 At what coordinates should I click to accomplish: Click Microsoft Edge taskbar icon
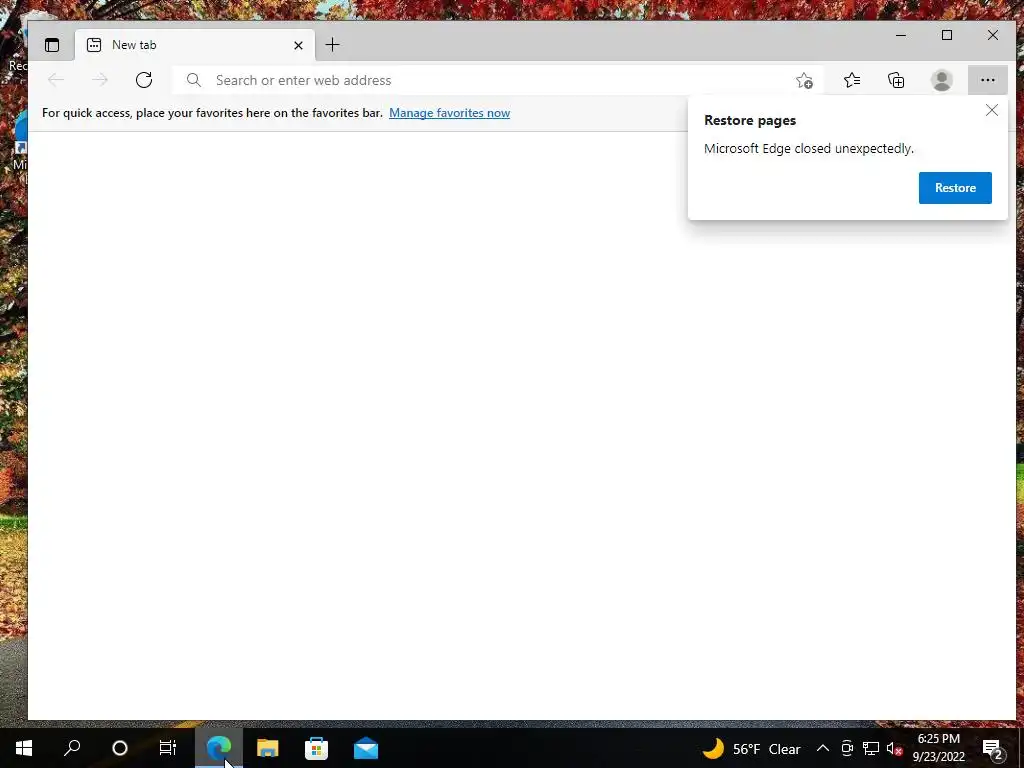(x=219, y=748)
